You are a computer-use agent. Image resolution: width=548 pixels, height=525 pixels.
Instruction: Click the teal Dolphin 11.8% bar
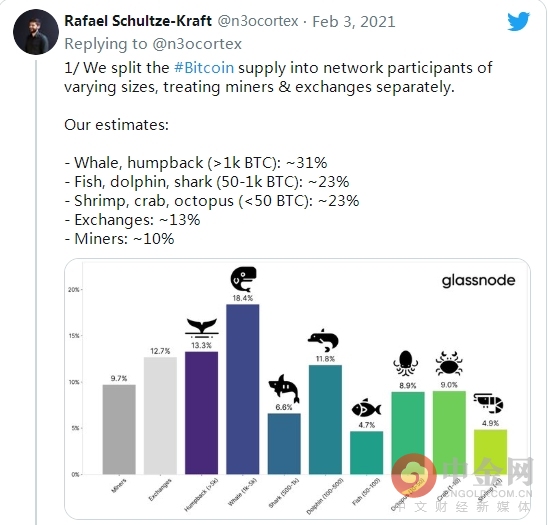point(325,419)
